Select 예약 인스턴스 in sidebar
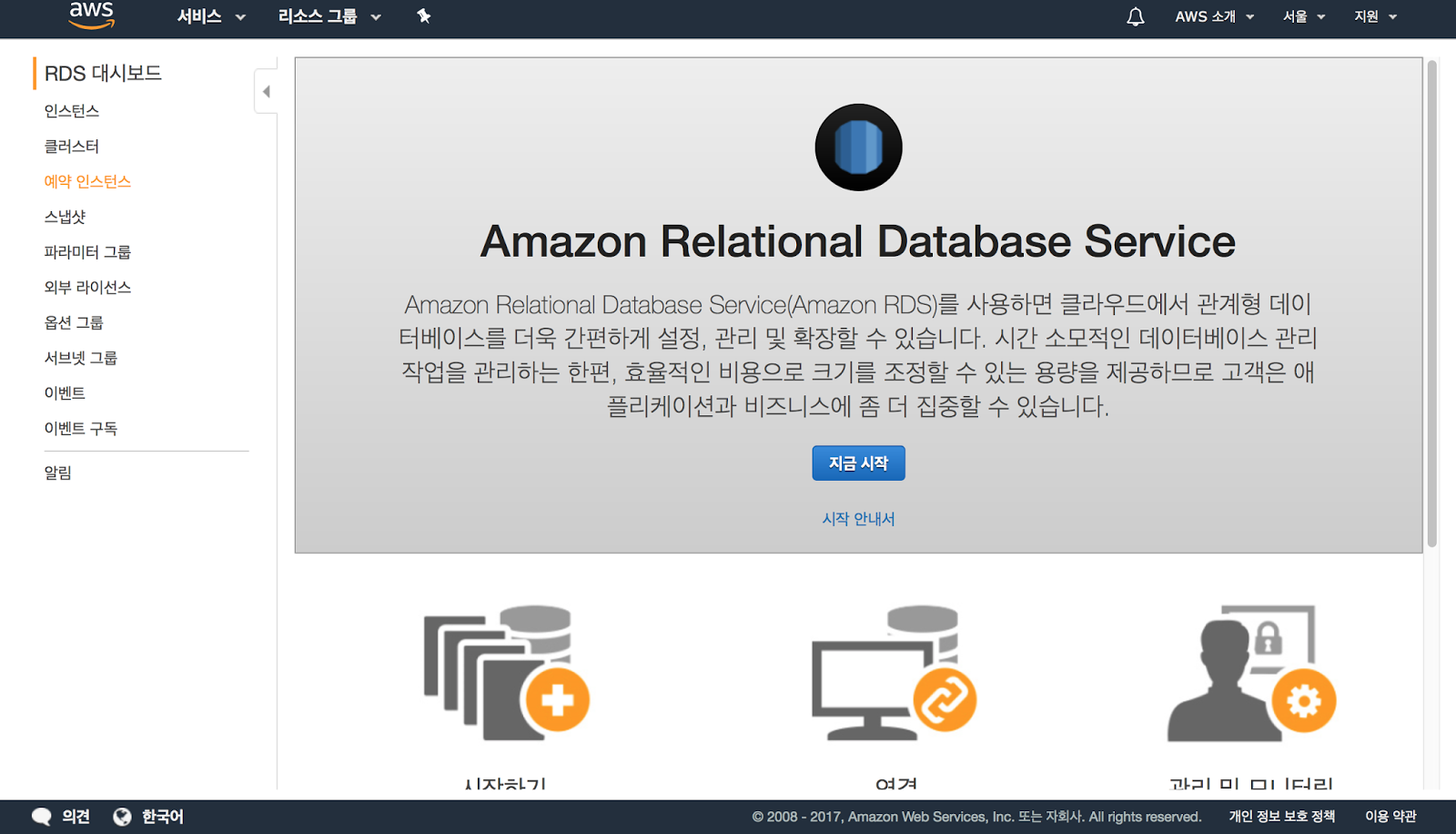This screenshot has height=834, width=1456. [x=87, y=182]
